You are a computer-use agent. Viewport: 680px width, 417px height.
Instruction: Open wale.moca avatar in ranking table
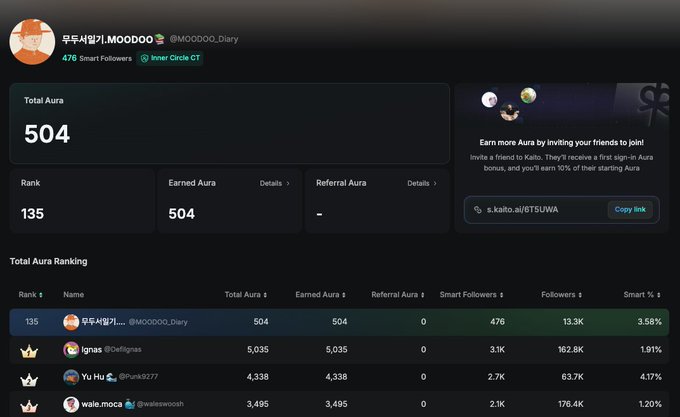point(71,404)
